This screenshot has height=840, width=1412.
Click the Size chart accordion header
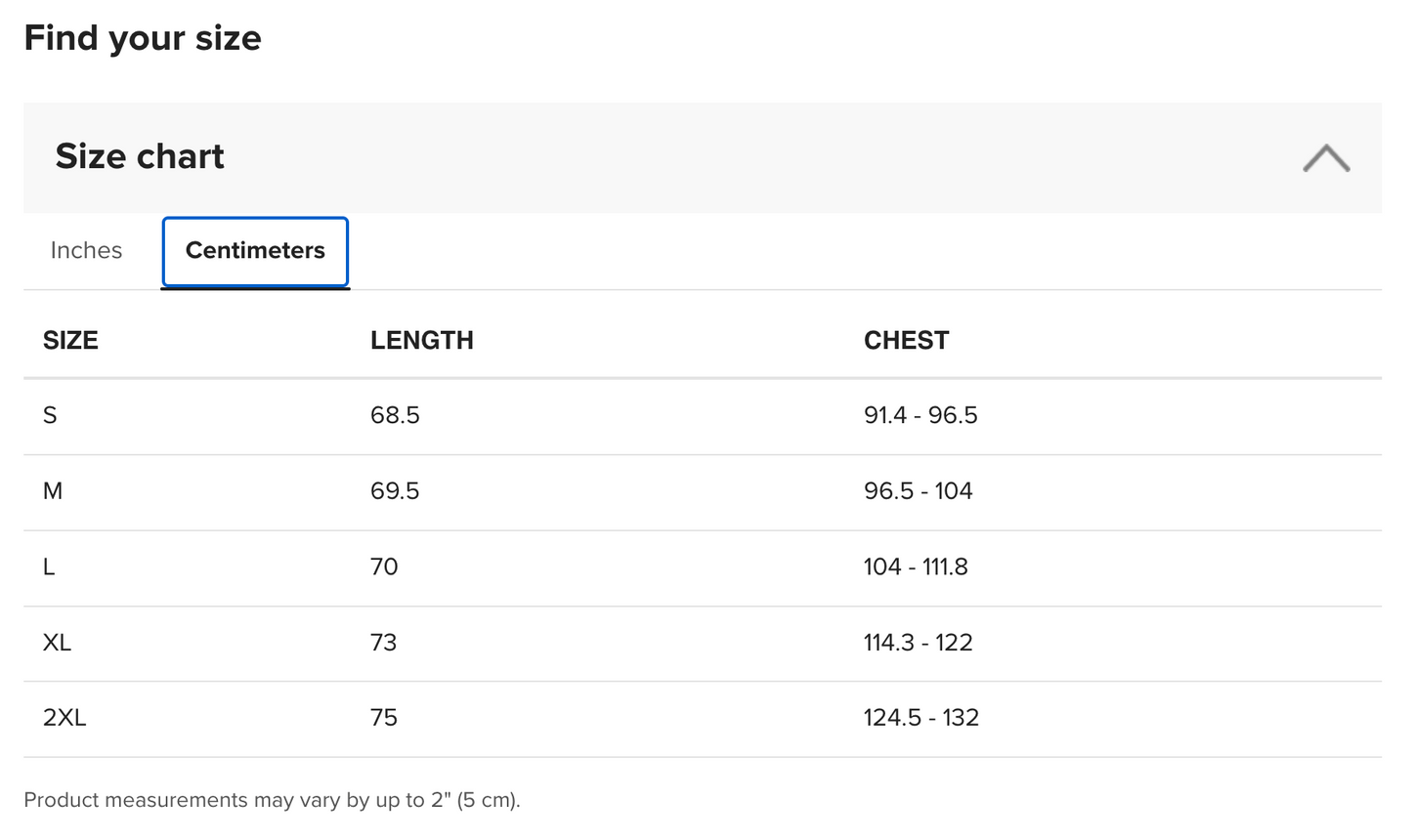702,157
